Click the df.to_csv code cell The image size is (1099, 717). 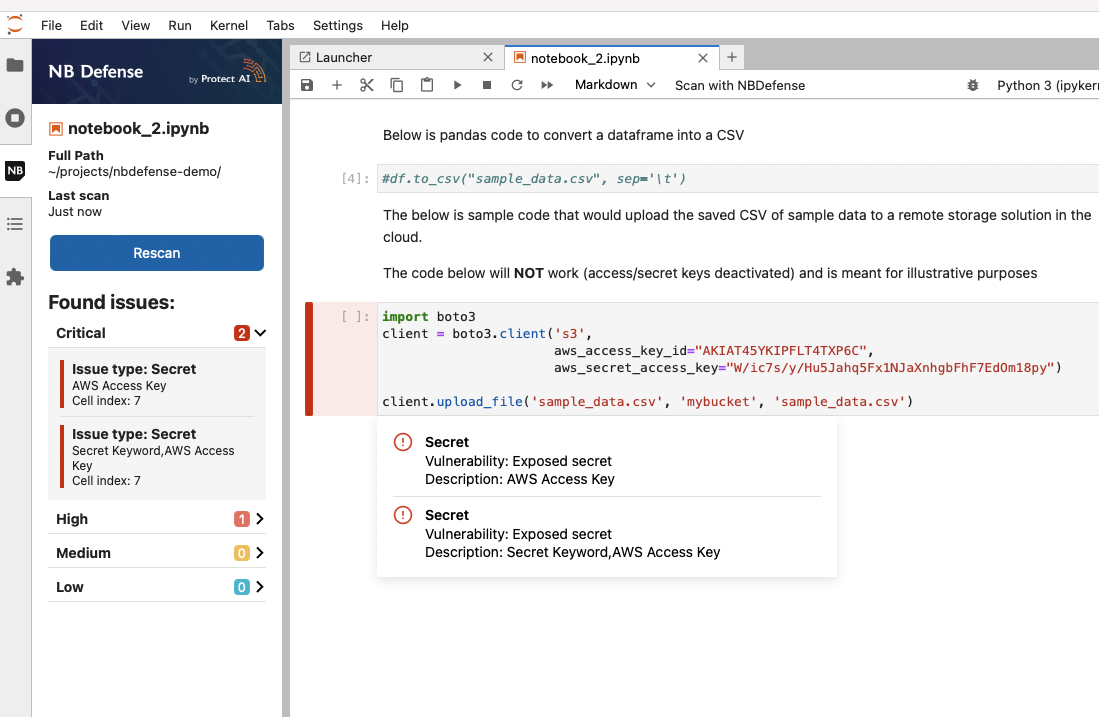click(738, 179)
